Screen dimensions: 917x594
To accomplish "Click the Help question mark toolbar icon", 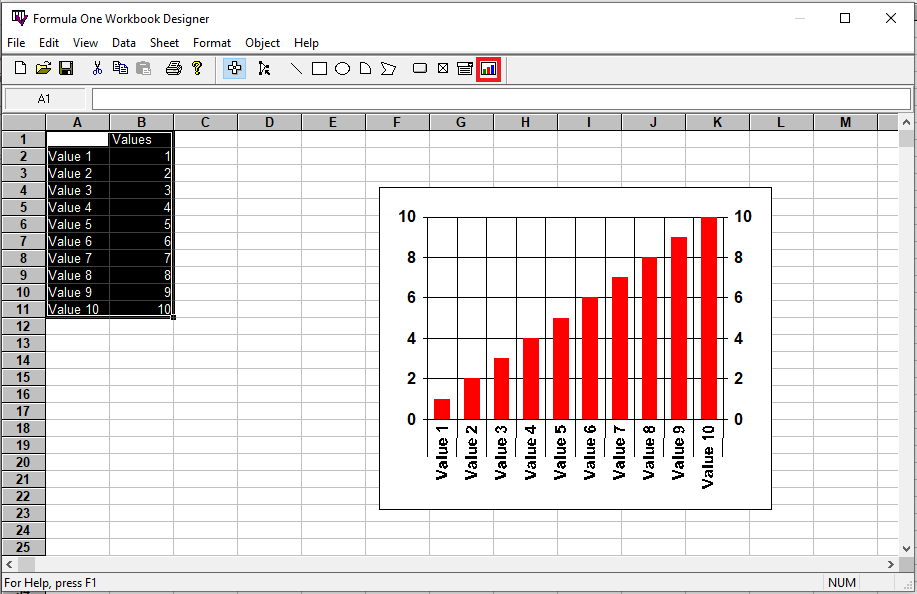I will 197,68.
